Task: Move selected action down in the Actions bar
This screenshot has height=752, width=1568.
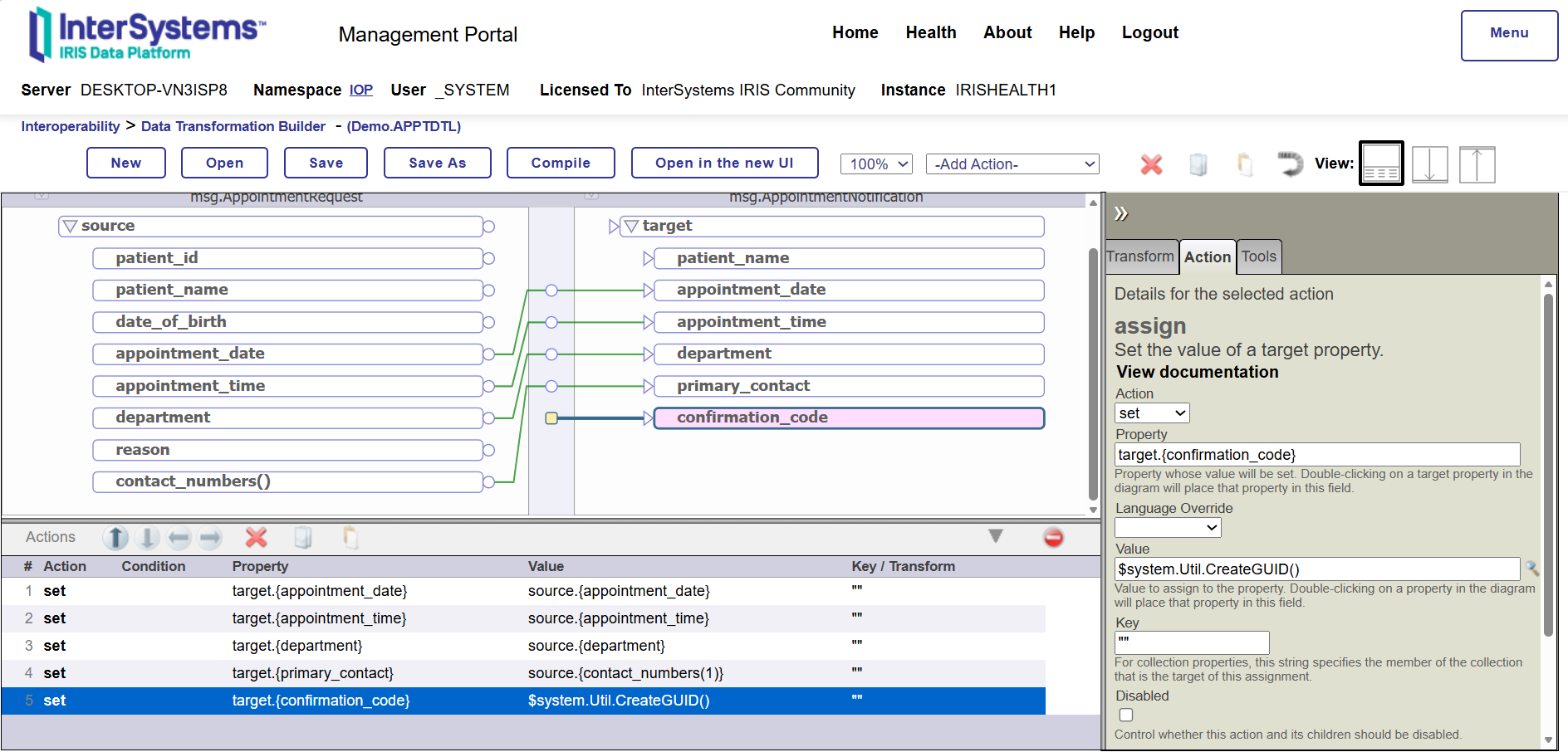Action: [x=147, y=538]
